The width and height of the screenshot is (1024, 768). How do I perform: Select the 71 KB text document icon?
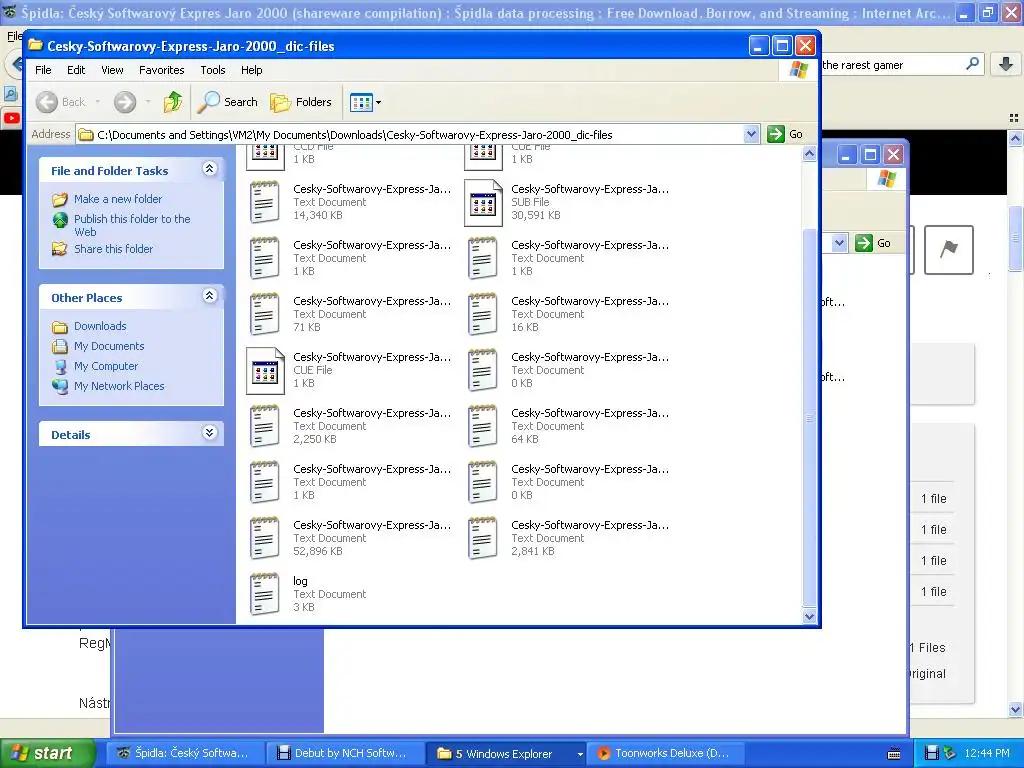point(264,314)
